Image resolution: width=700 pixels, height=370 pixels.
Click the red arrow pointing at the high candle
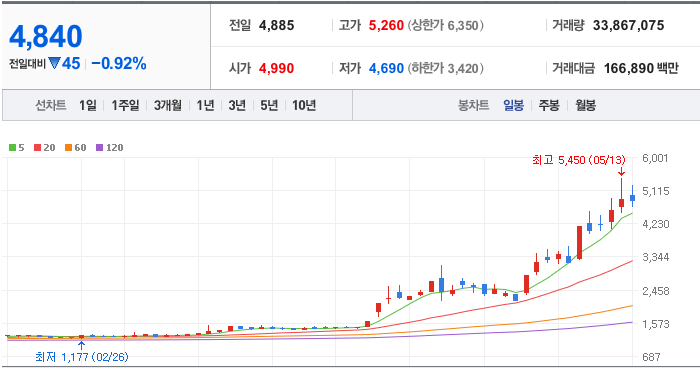pos(621,172)
